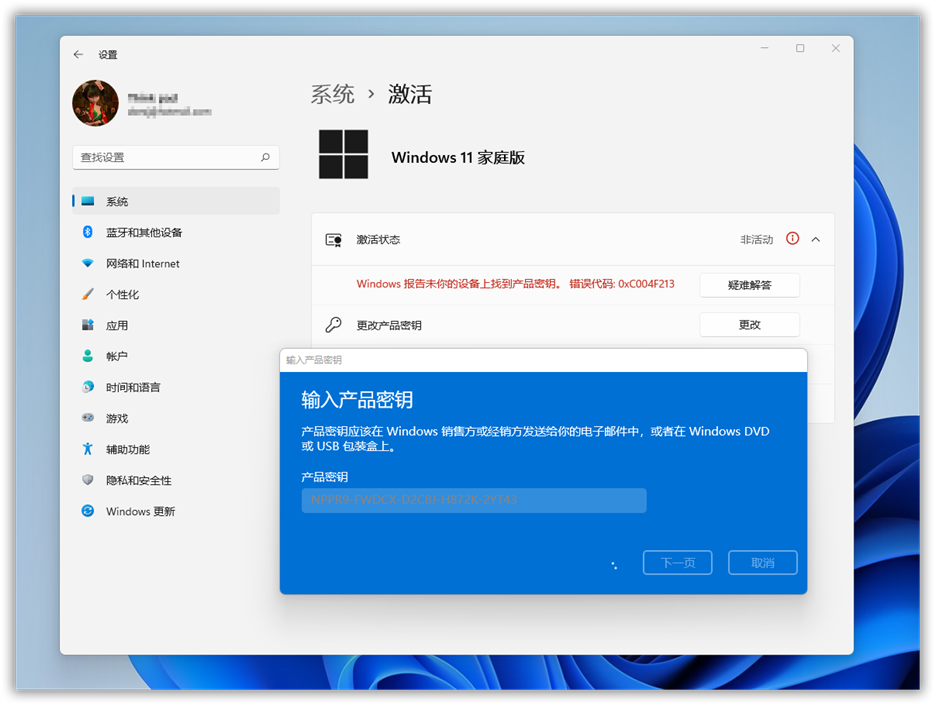The width and height of the screenshot is (935, 705).
Task: Open the user profile avatar
Action: click(95, 103)
